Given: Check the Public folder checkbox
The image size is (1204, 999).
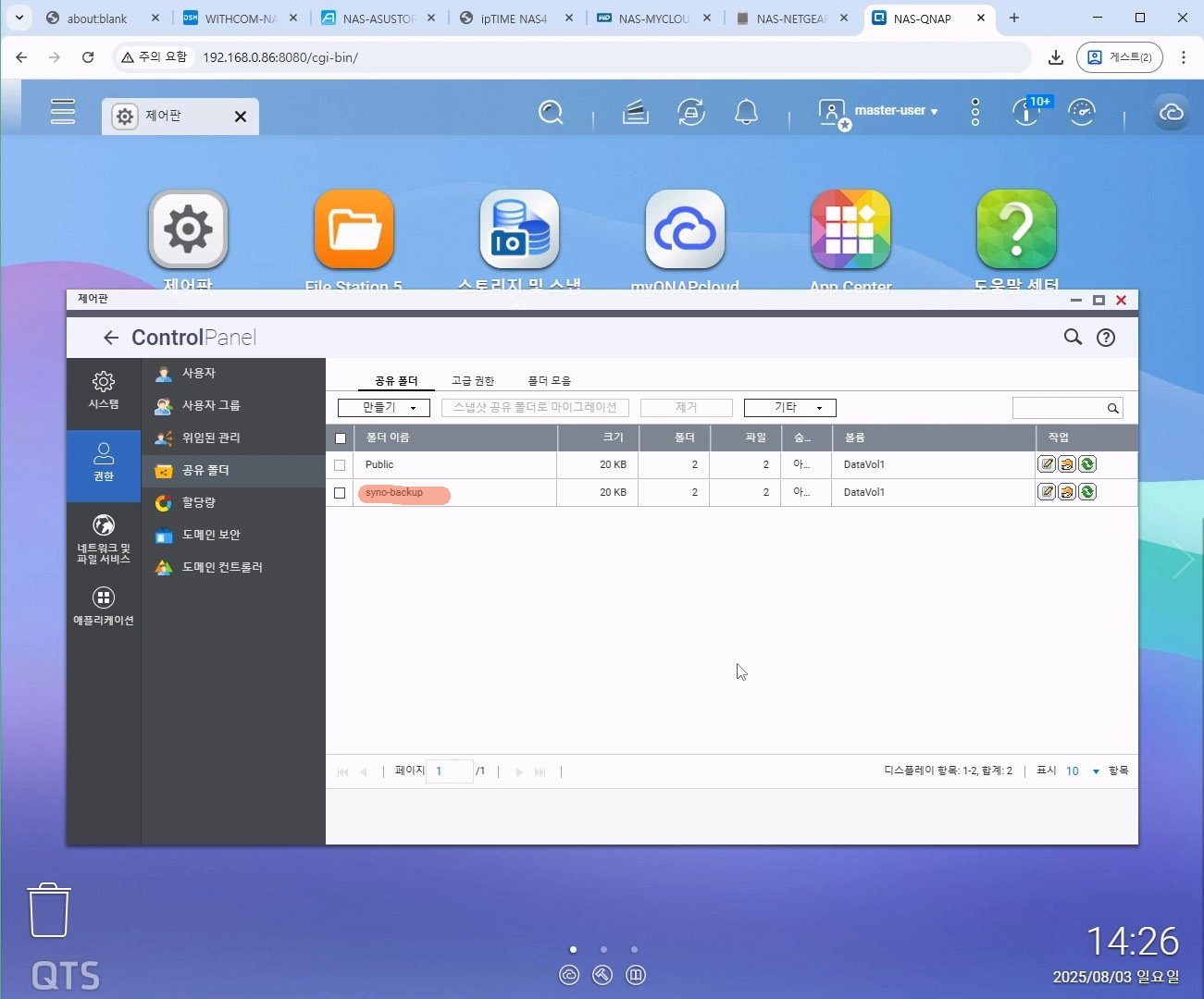Looking at the screenshot, I should click(340, 465).
